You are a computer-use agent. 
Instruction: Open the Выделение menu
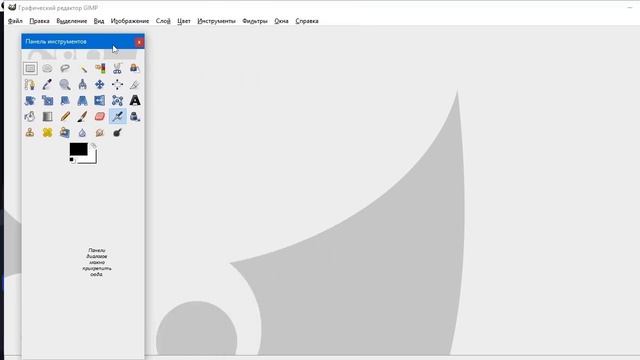click(71, 21)
